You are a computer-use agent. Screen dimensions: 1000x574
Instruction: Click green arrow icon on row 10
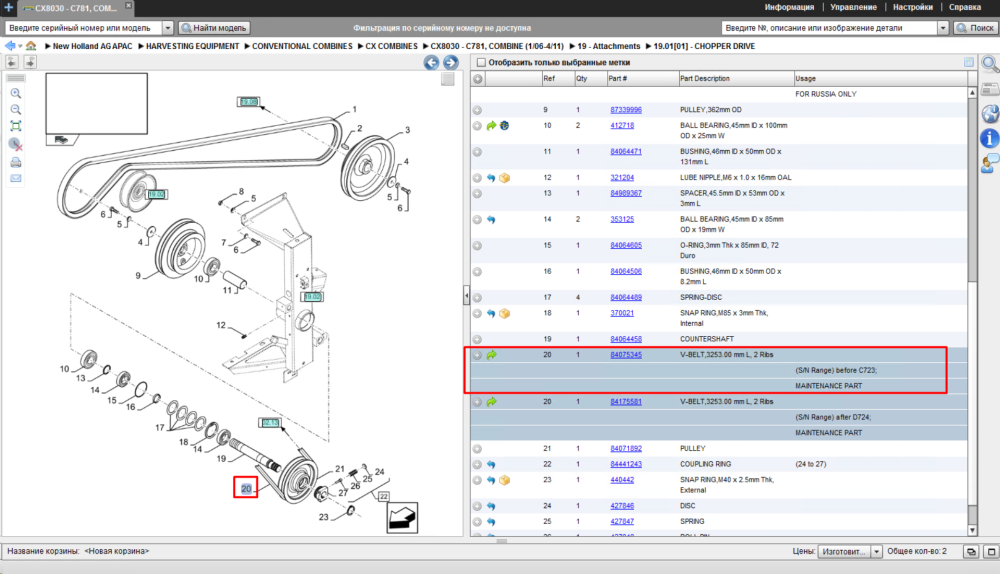pos(491,126)
